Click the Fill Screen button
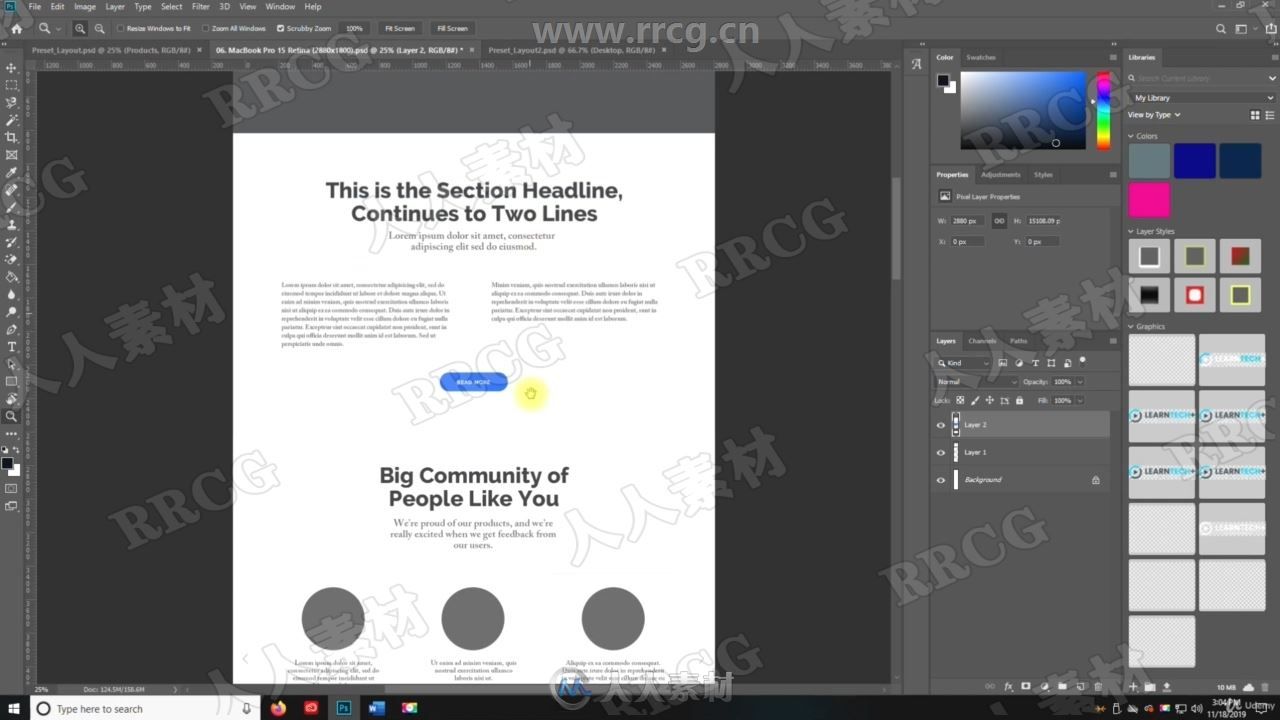 point(452,28)
